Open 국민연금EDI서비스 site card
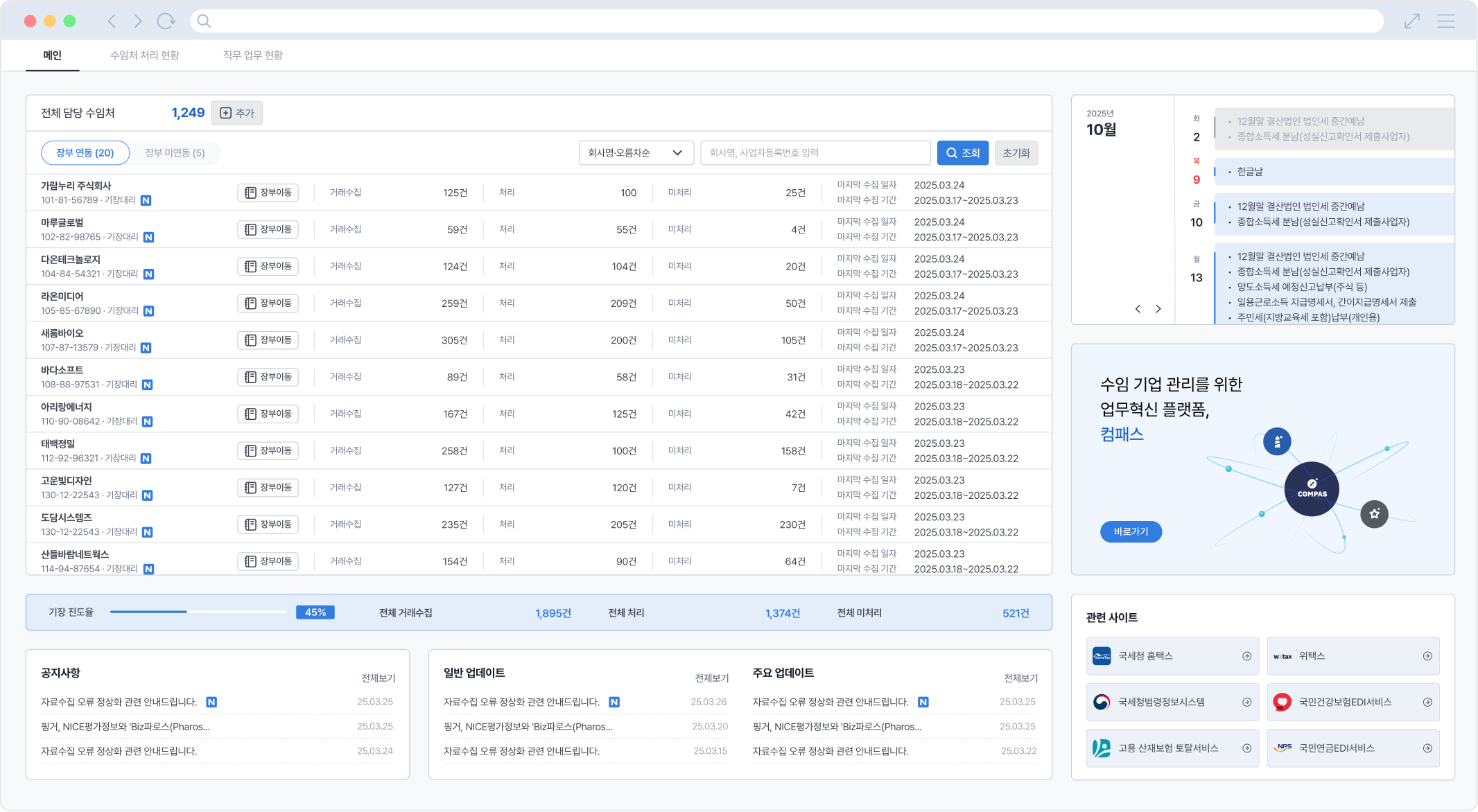 [x=1353, y=748]
